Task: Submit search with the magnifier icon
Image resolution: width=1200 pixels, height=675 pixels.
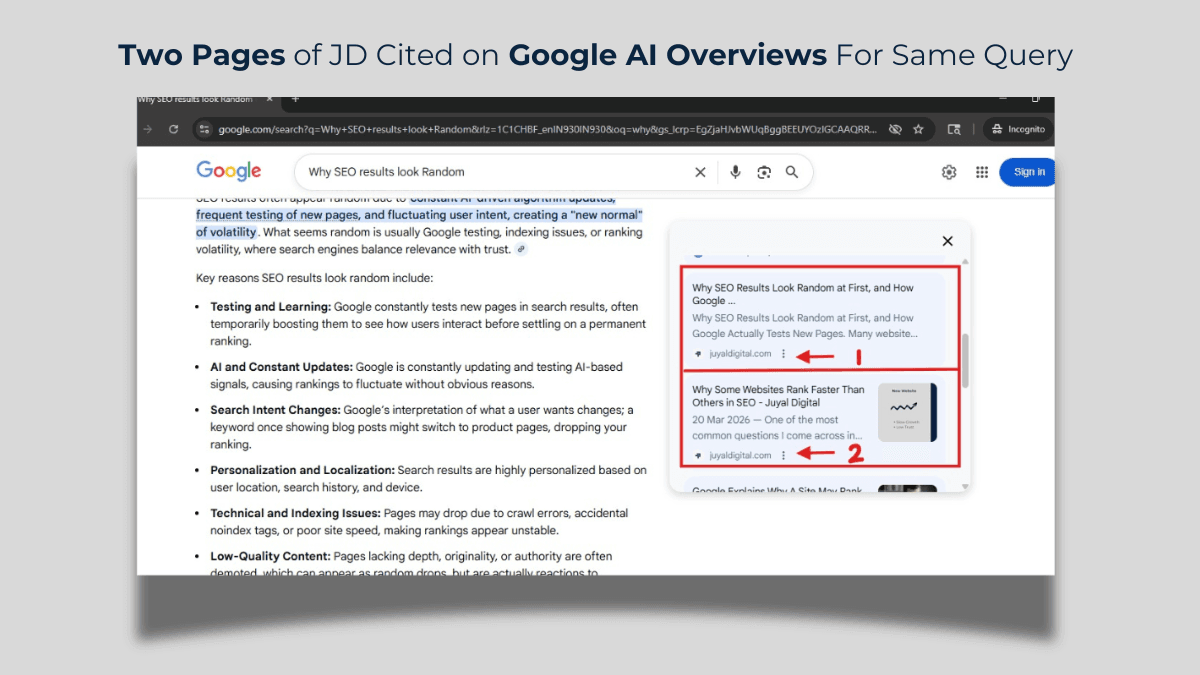Action: 792,172
